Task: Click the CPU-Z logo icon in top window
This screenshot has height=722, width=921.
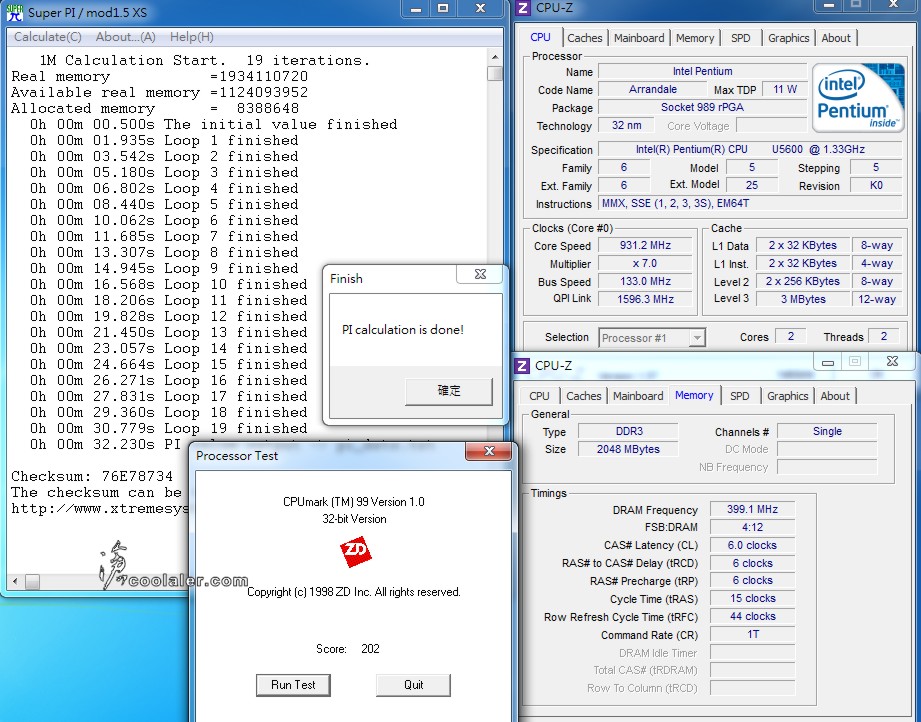Action: click(523, 8)
